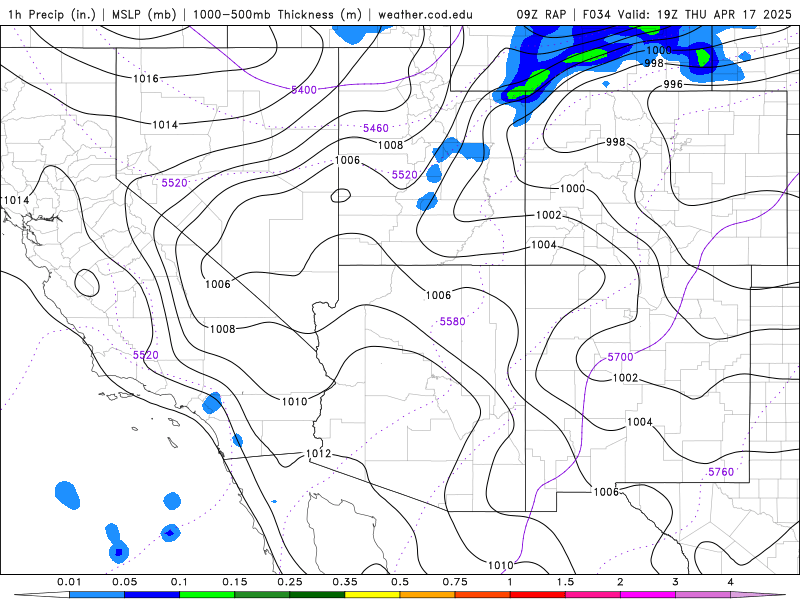Click the 0.05 legend tick label
Viewport: 800px width, 600px height.
point(124,582)
